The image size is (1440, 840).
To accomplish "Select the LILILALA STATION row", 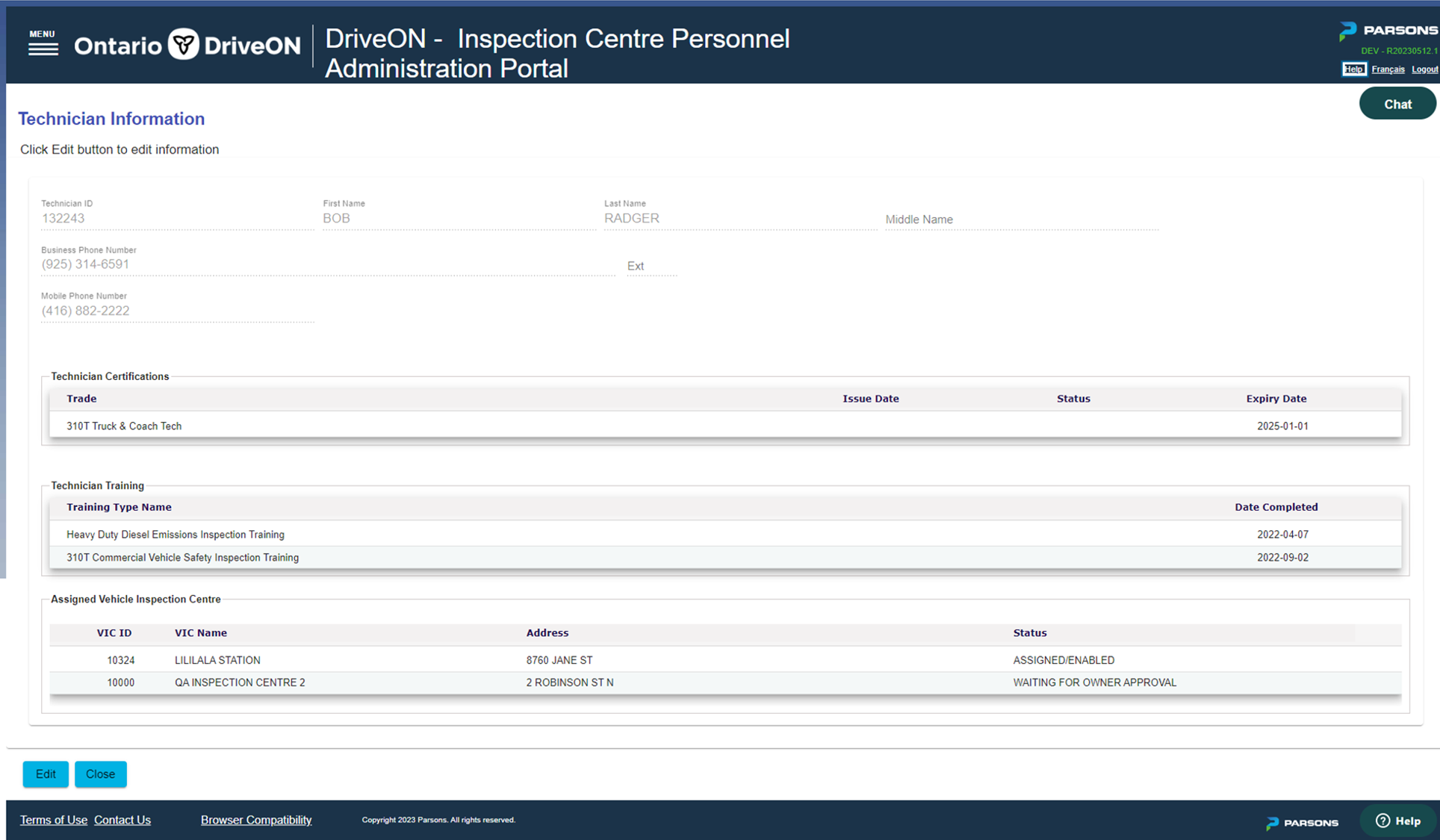I will click(217, 660).
